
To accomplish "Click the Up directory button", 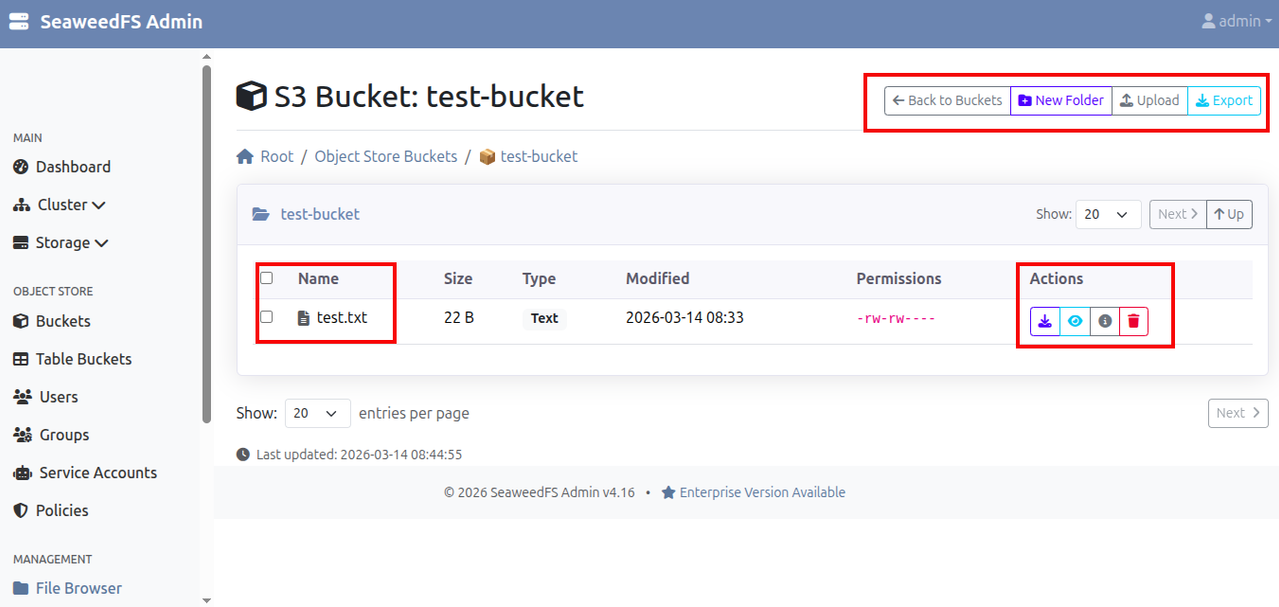I will click(x=1229, y=214).
